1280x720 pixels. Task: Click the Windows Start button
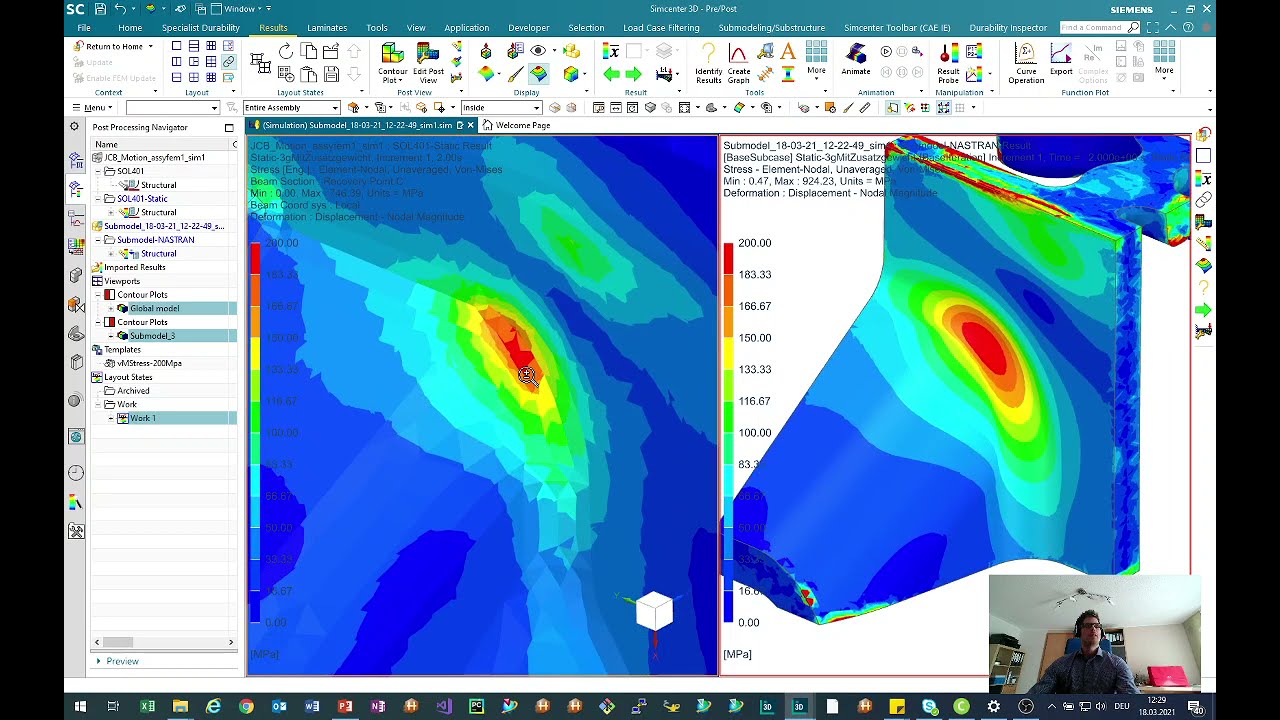coord(80,707)
